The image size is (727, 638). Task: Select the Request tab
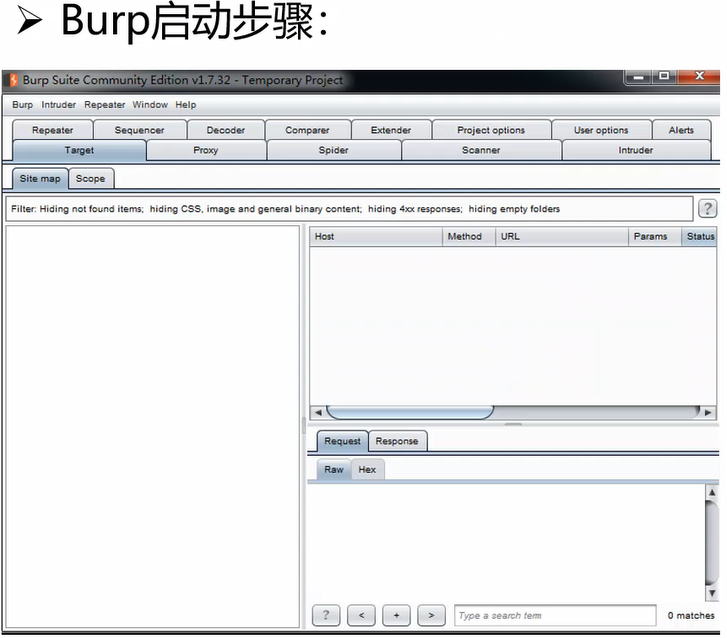click(342, 441)
